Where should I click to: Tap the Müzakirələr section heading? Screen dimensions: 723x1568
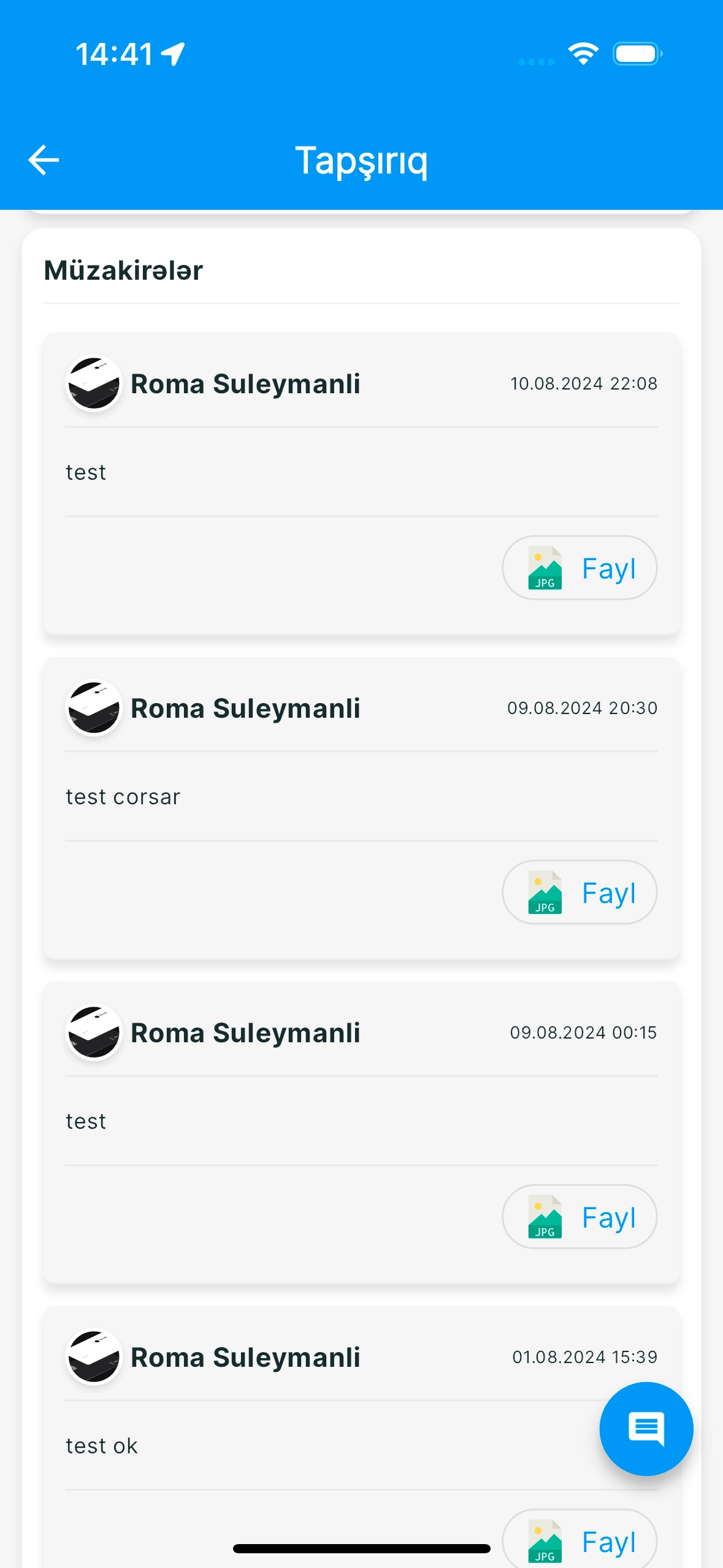[123, 271]
